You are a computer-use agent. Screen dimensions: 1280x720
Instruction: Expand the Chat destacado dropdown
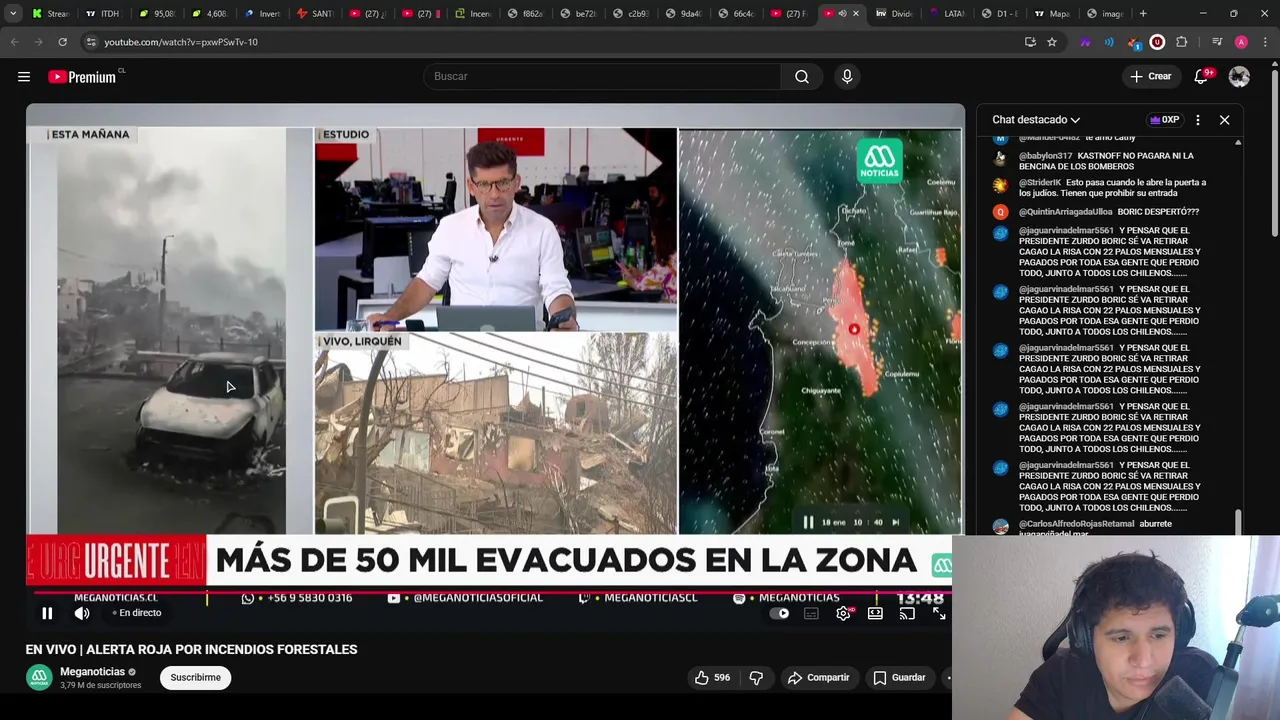point(1036,119)
